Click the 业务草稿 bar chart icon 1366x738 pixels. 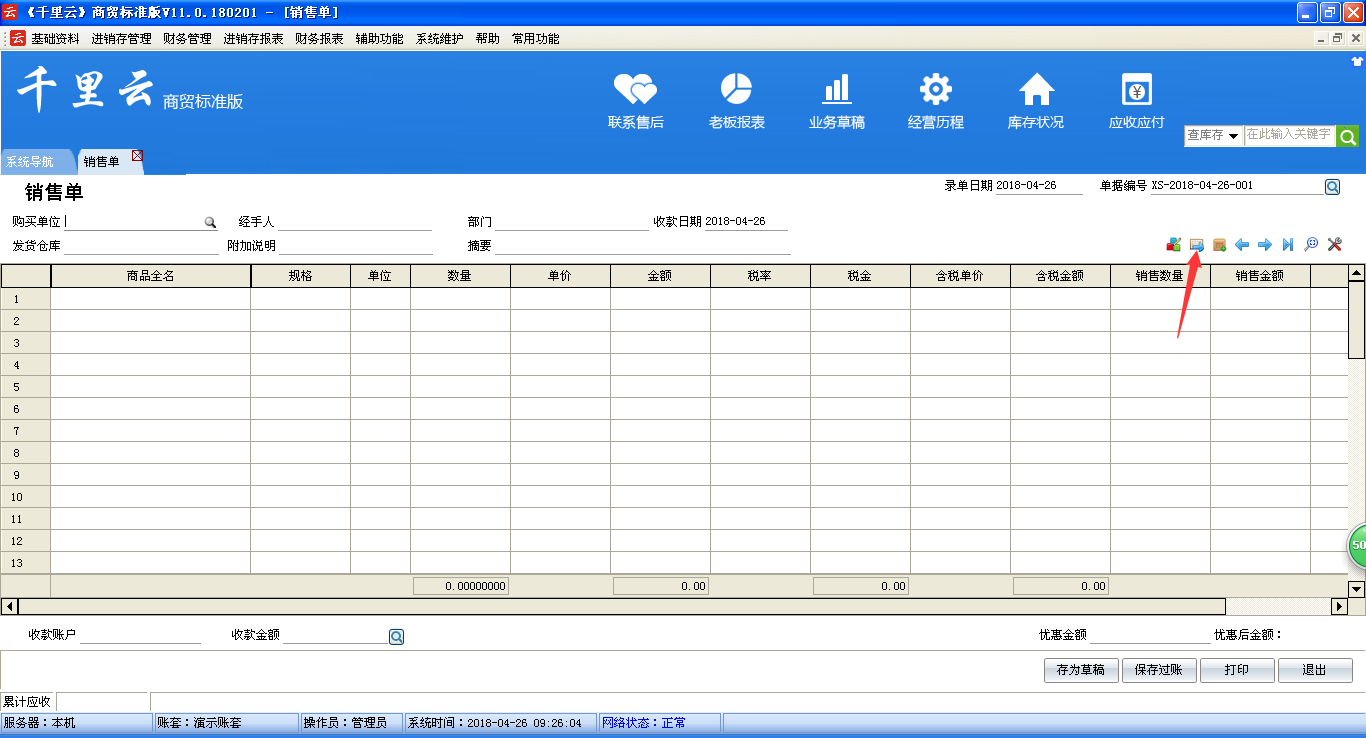point(836,90)
